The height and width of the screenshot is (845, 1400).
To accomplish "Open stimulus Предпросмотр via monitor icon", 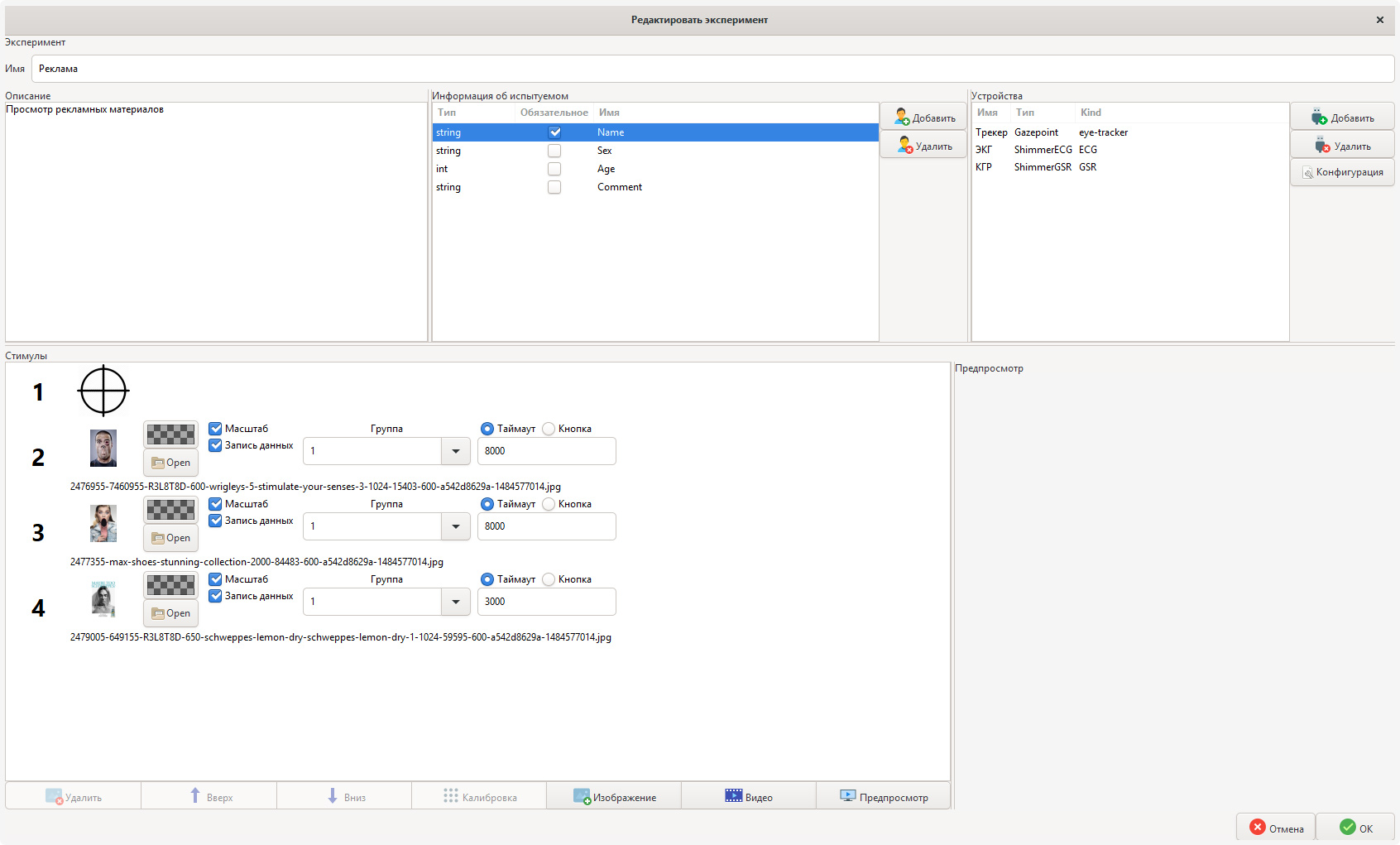I will coord(883,796).
